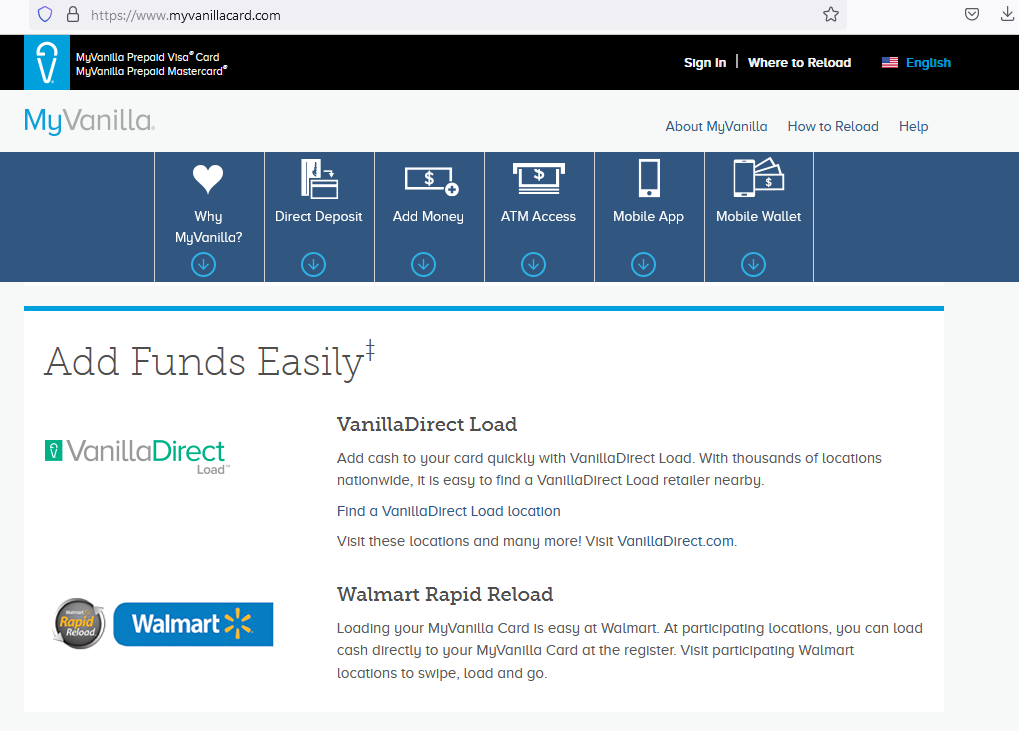Image resolution: width=1019 pixels, height=731 pixels.
Task: Click the Add Funds Easily heading
Action: (x=209, y=361)
